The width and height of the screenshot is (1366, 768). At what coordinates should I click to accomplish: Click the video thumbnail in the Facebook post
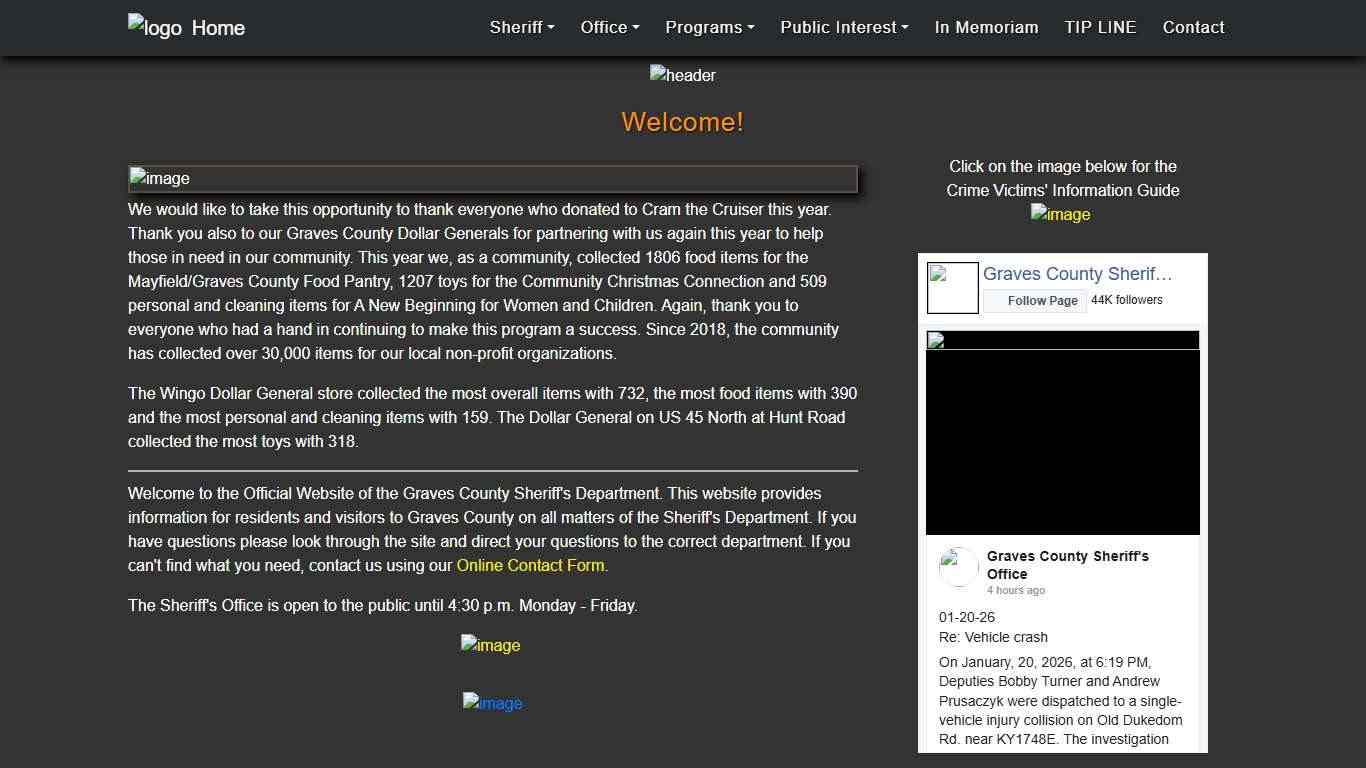pos(1063,433)
